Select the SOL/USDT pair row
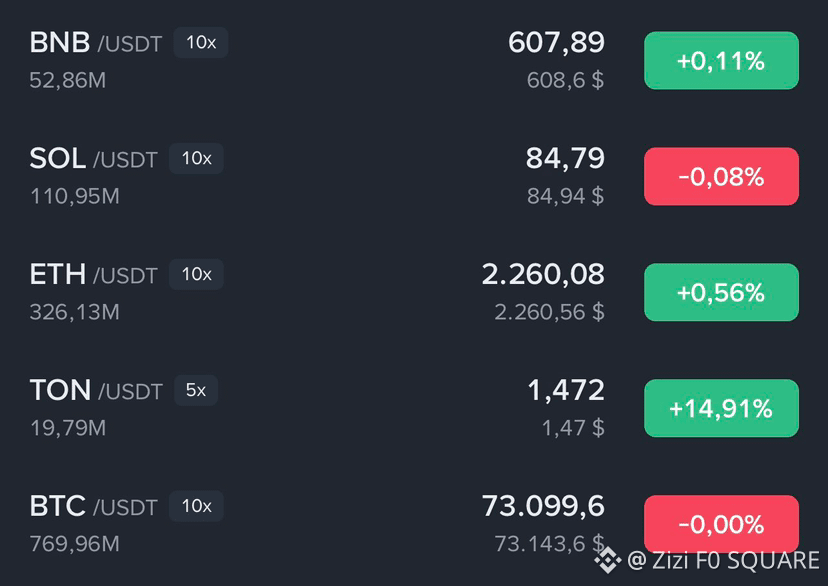Image resolution: width=828 pixels, height=586 pixels. pos(414,176)
